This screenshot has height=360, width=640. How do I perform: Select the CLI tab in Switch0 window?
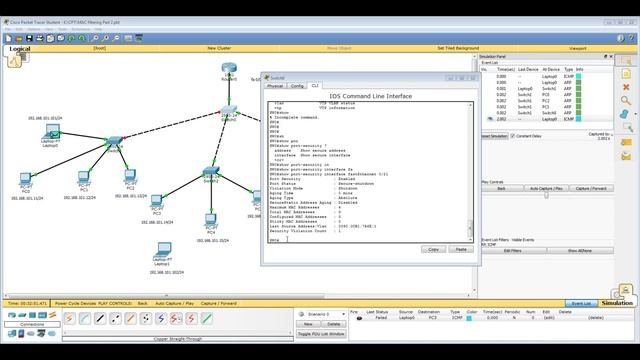tap(315, 86)
